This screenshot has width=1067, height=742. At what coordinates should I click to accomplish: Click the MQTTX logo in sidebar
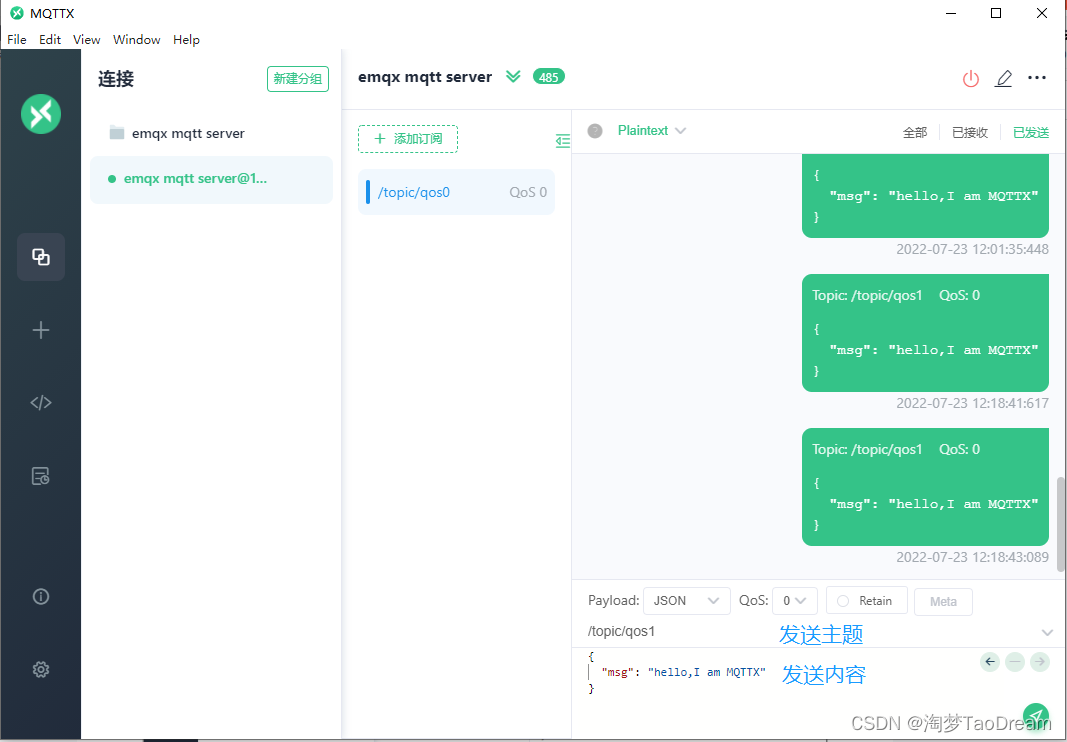coord(41,114)
